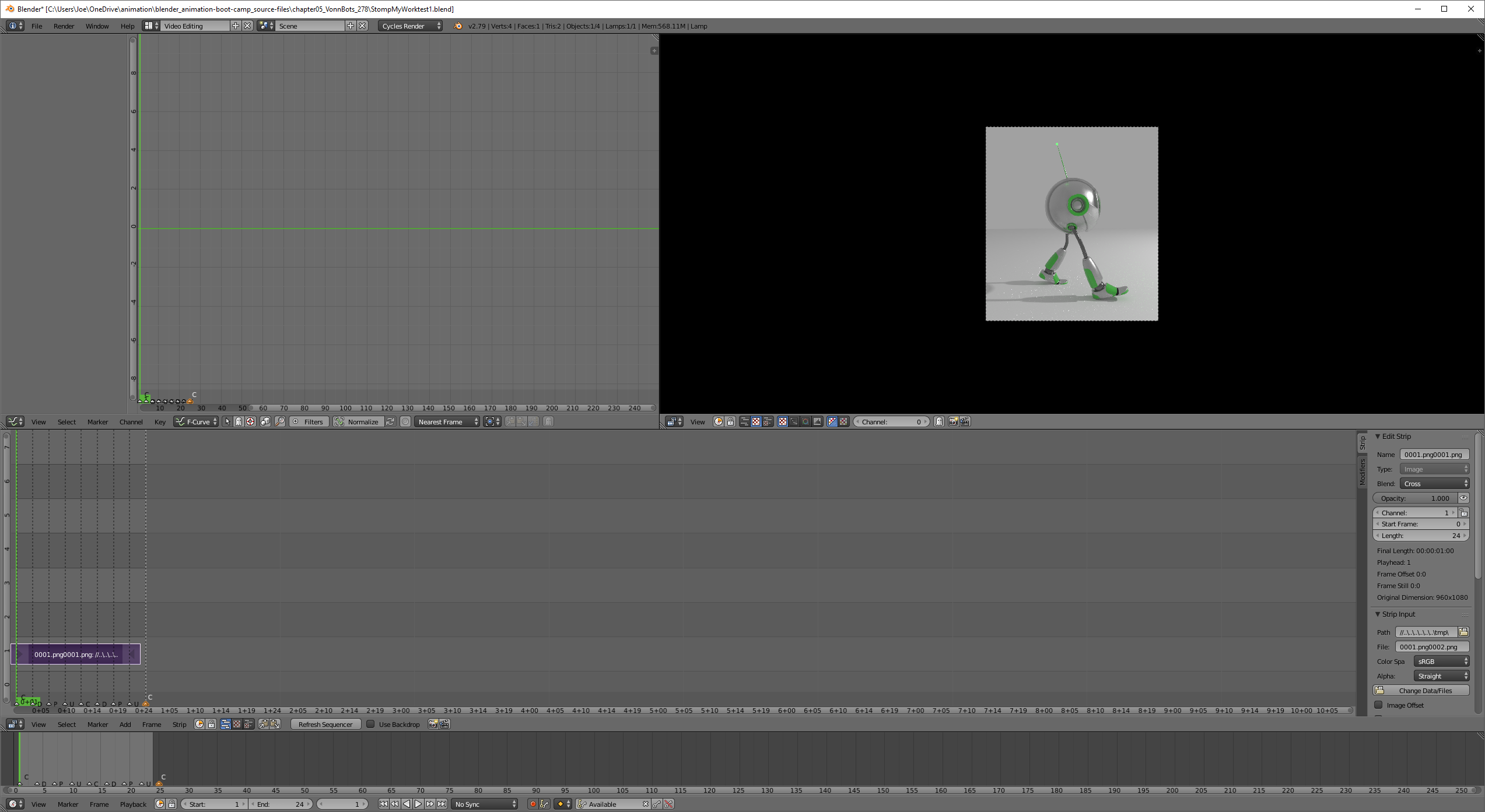1485x812 pixels.
Task: Click the render animation clapper icon in preview header
Action: [965, 421]
